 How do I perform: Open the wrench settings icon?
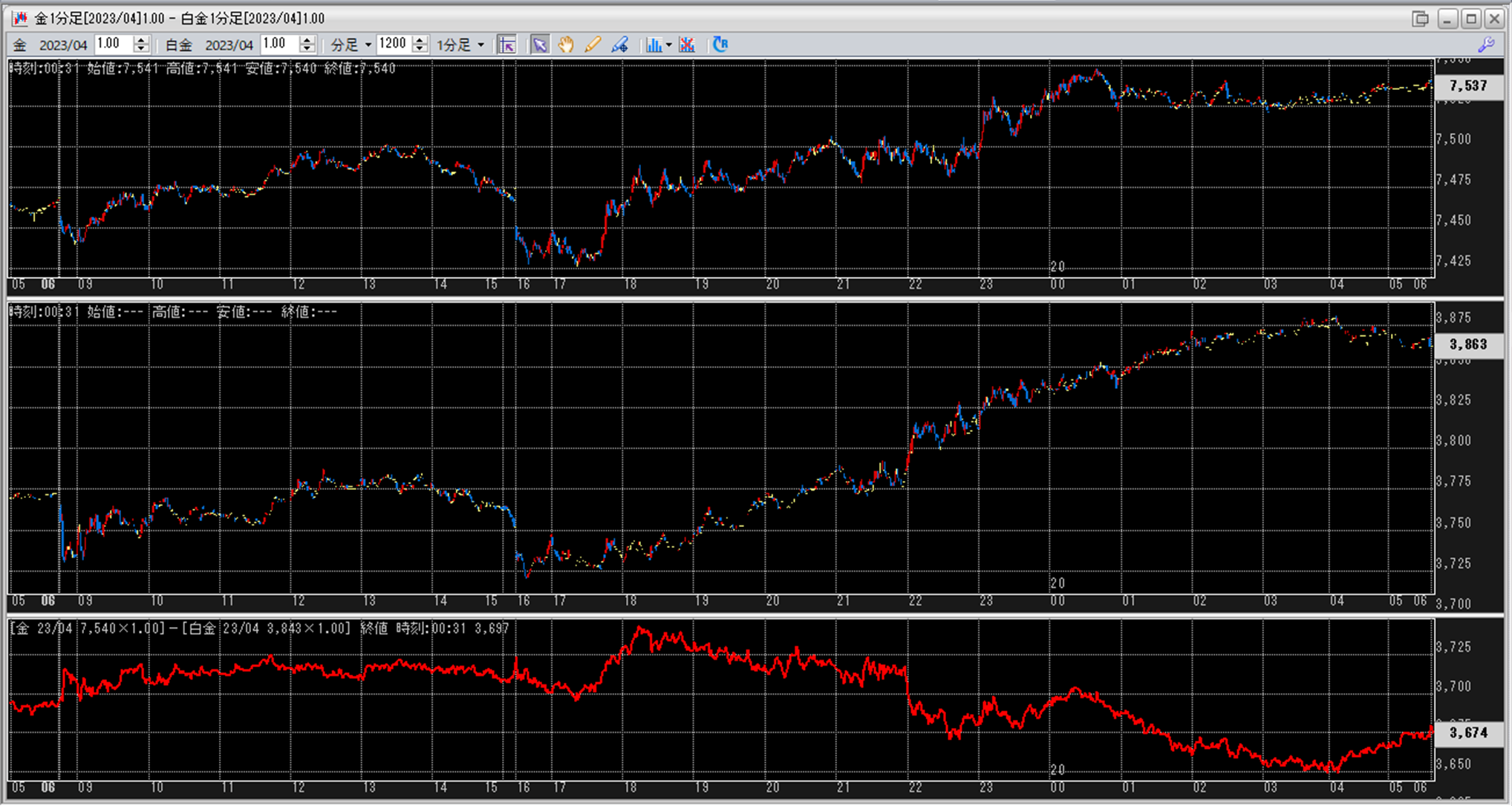tap(1485, 45)
